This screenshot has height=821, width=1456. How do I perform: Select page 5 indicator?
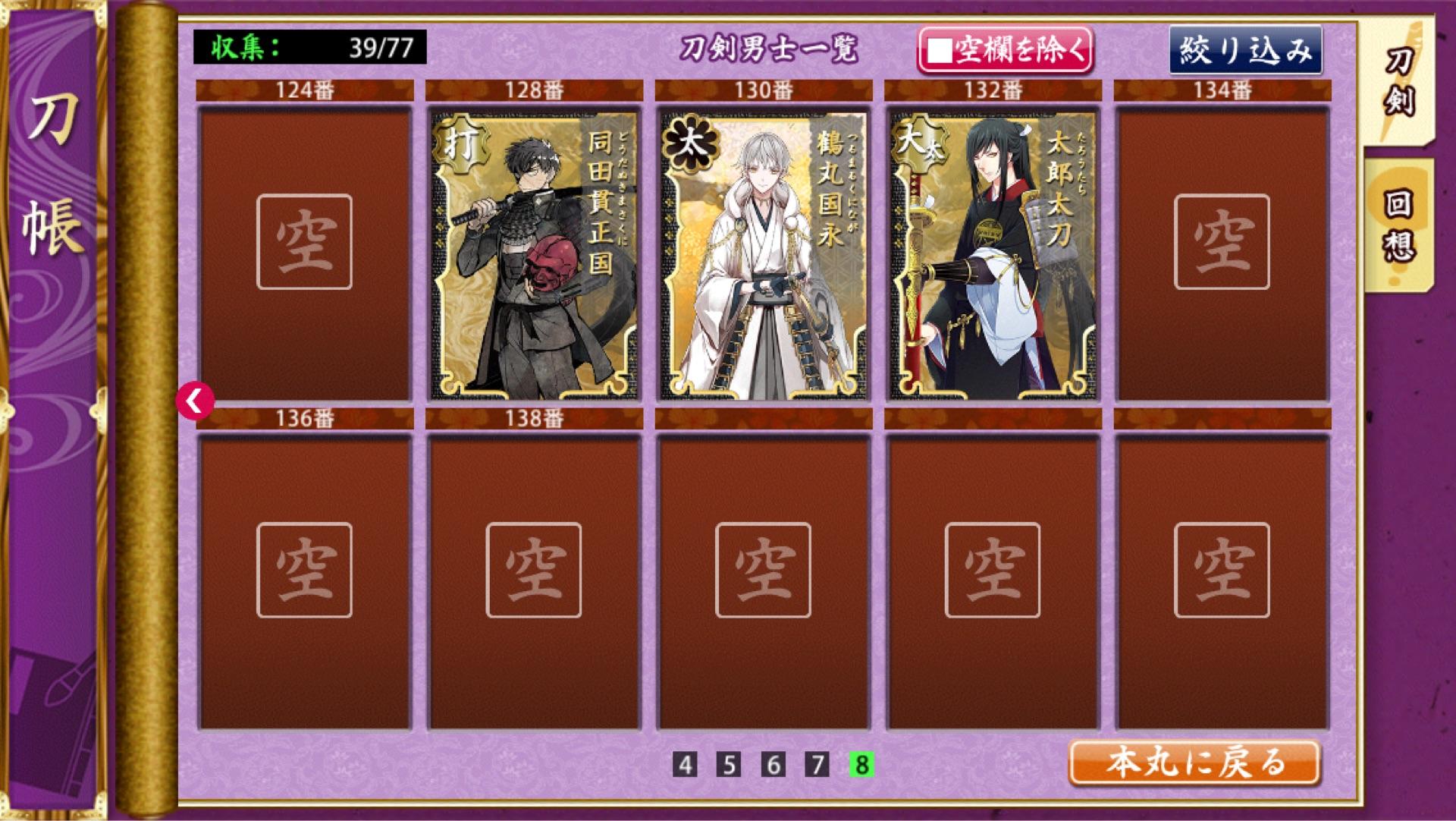coord(729,764)
